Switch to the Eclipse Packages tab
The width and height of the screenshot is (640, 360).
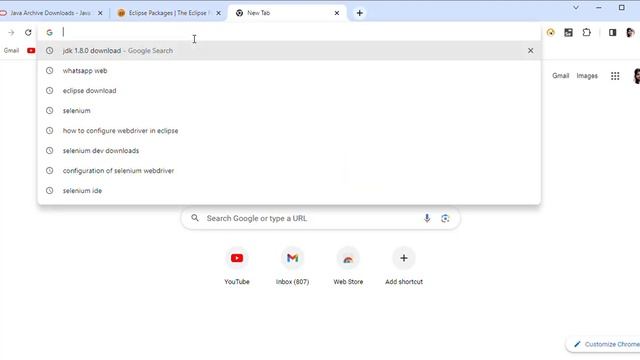click(169, 13)
